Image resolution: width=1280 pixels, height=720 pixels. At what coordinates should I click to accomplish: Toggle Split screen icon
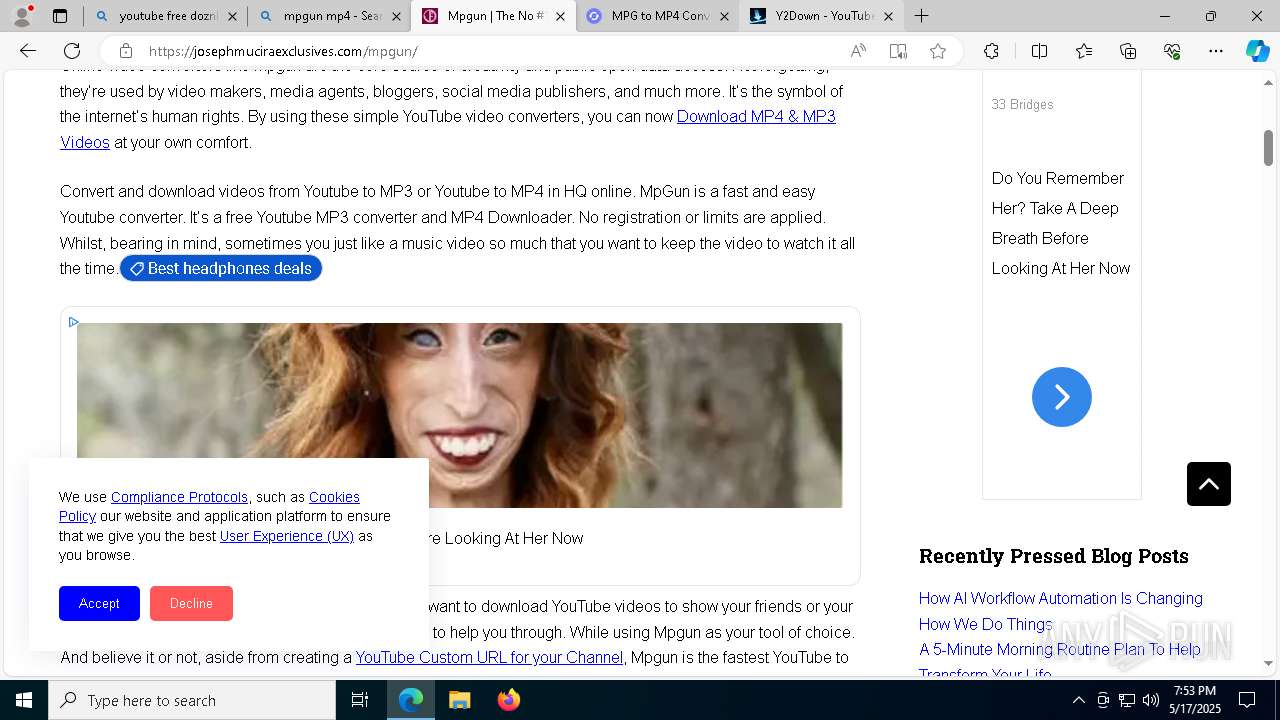coord(1039,51)
